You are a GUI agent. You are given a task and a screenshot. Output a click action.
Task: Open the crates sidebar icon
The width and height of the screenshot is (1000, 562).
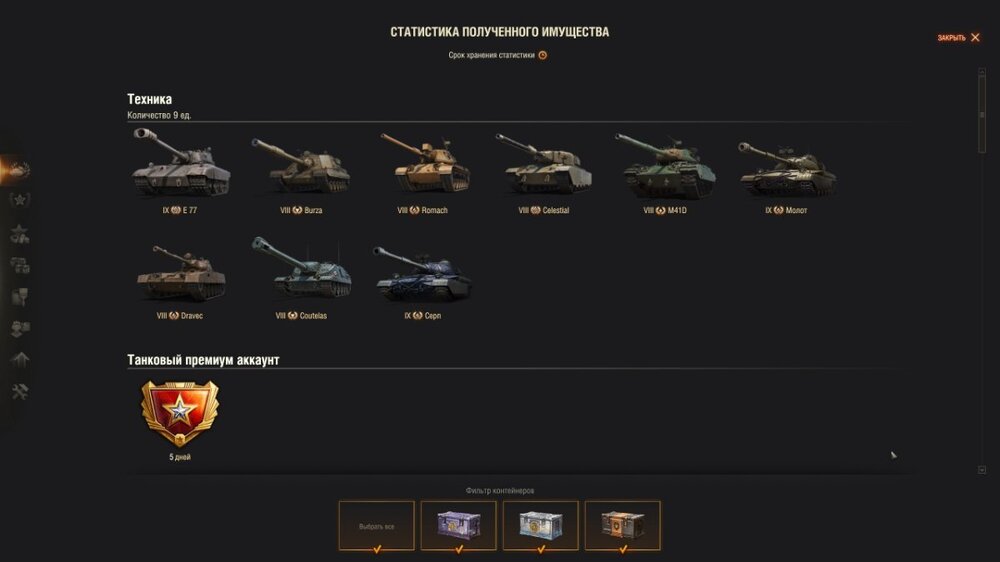pyautogui.click(x=19, y=265)
